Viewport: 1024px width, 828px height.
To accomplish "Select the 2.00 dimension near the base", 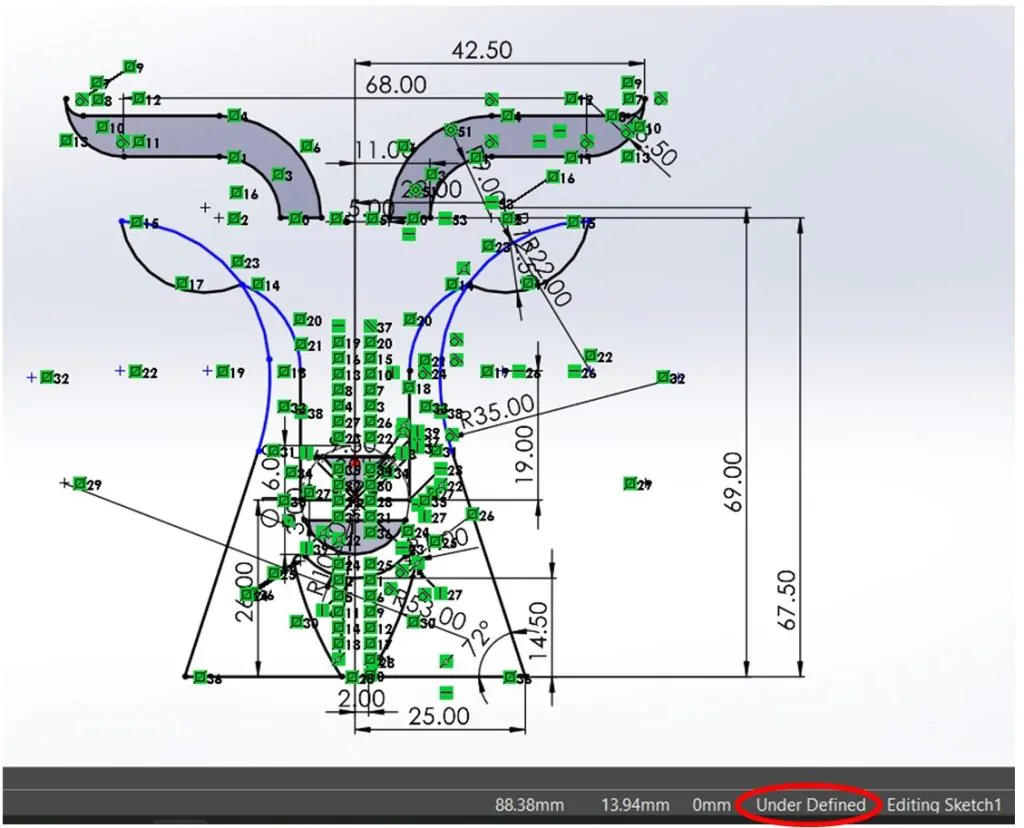I will 362,699.
